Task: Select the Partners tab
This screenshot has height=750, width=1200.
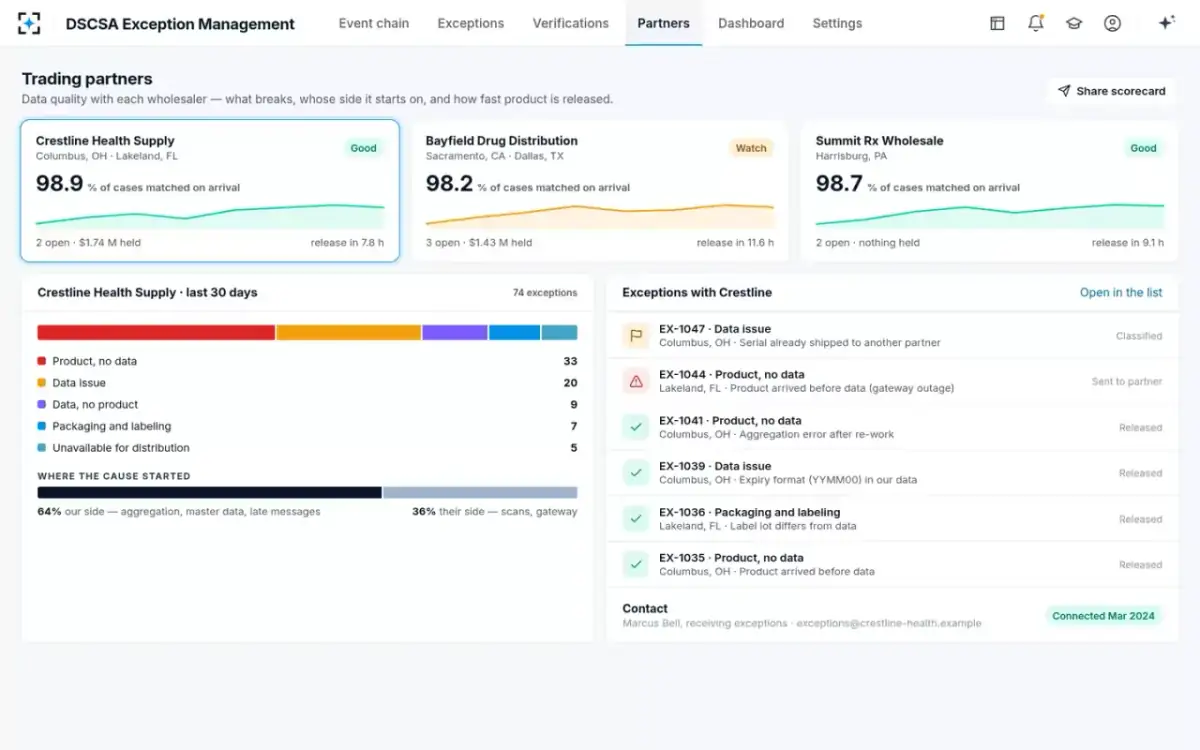Action: pyautogui.click(x=664, y=23)
